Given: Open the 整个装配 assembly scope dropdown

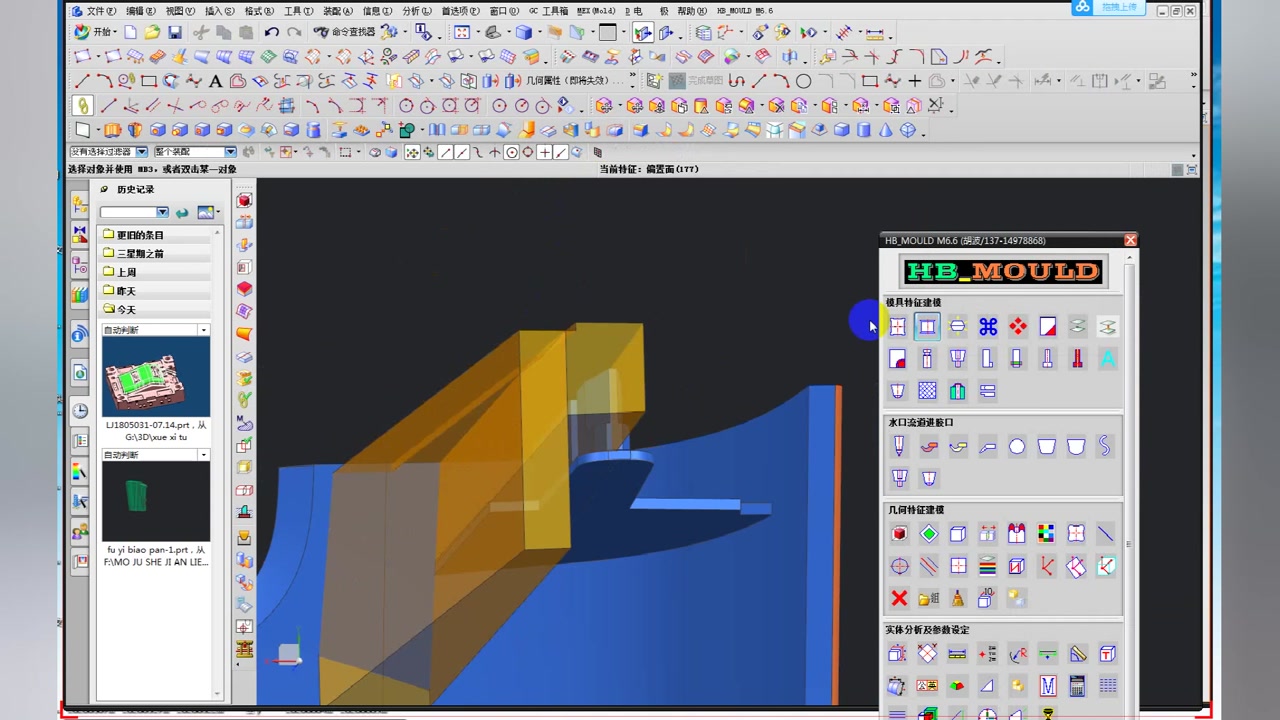Looking at the screenshot, I should 194,152.
